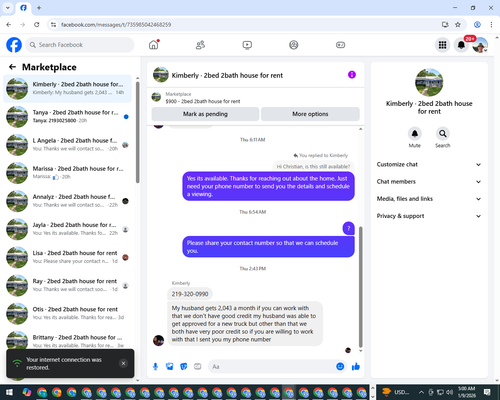Open Ray's conversation
This screenshot has width=500, height=400.
[67, 285]
